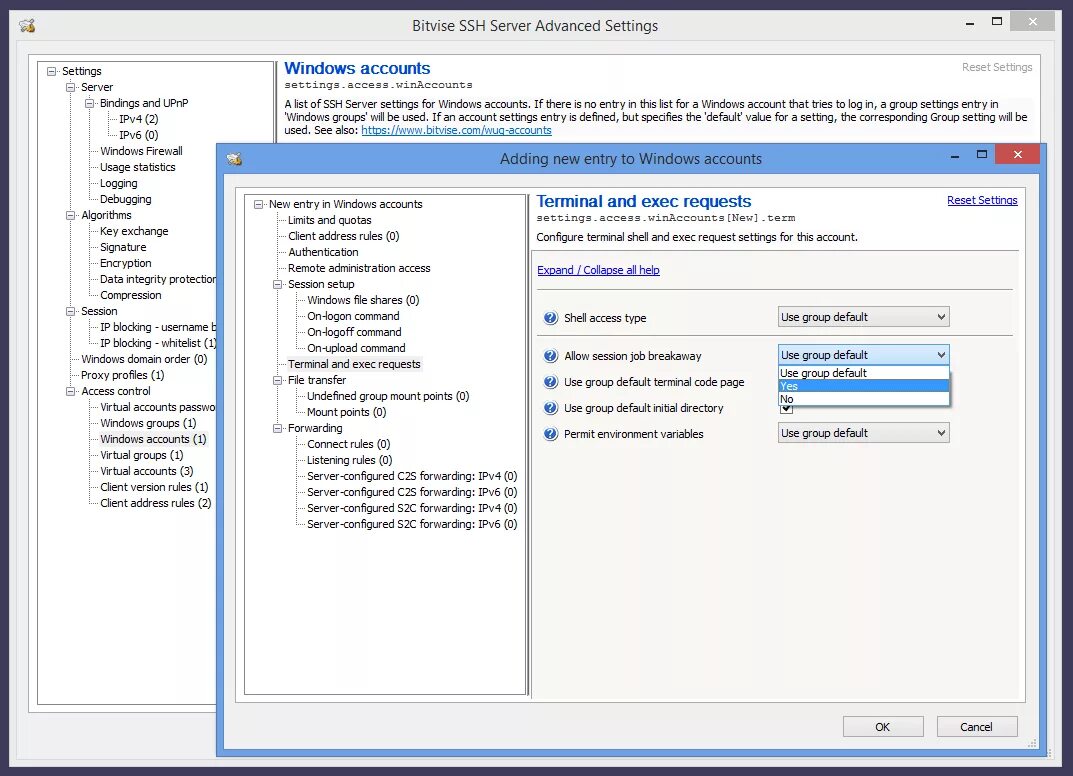The height and width of the screenshot is (776, 1073).
Task: Select Server-configured C2S forwarding: IPv4 (0)
Action: 412,476
